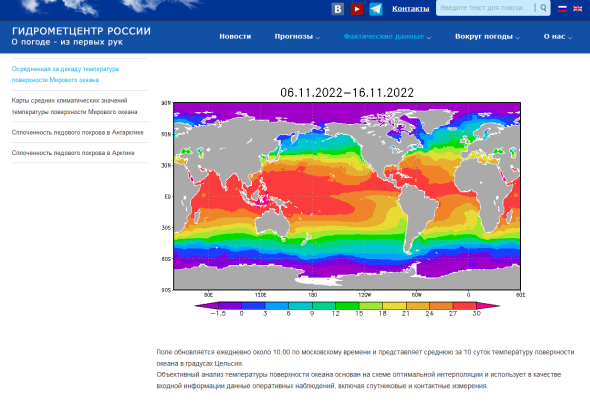Open Antarctic ice cover concentration link
This screenshot has width=590, height=402.
pyautogui.click(x=78, y=132)
